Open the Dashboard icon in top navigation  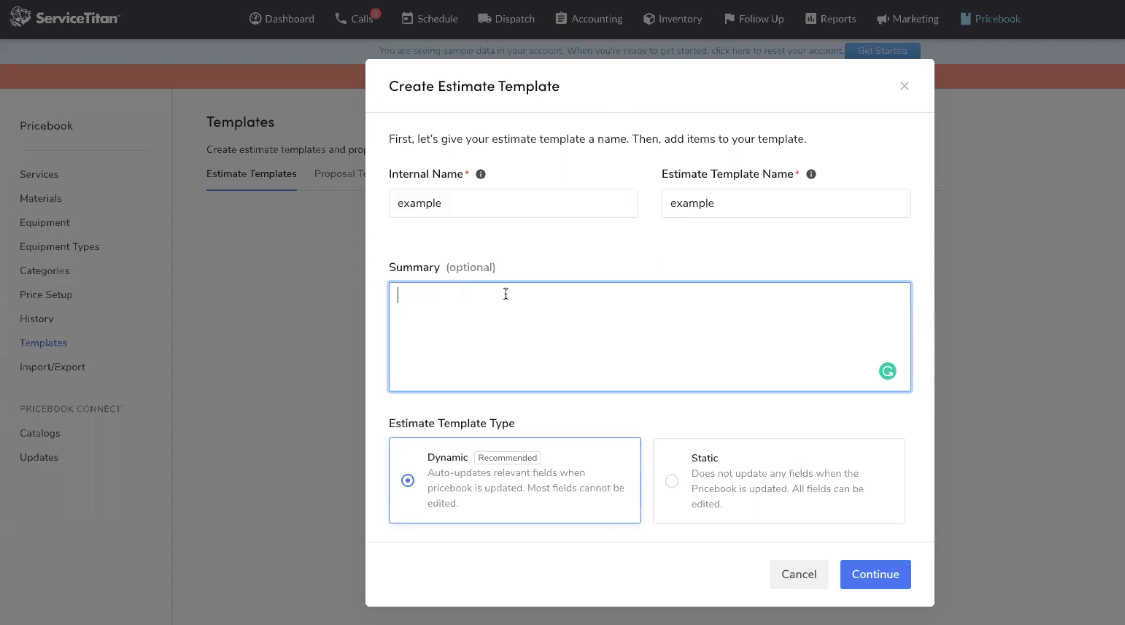click(x=254, y=18)
